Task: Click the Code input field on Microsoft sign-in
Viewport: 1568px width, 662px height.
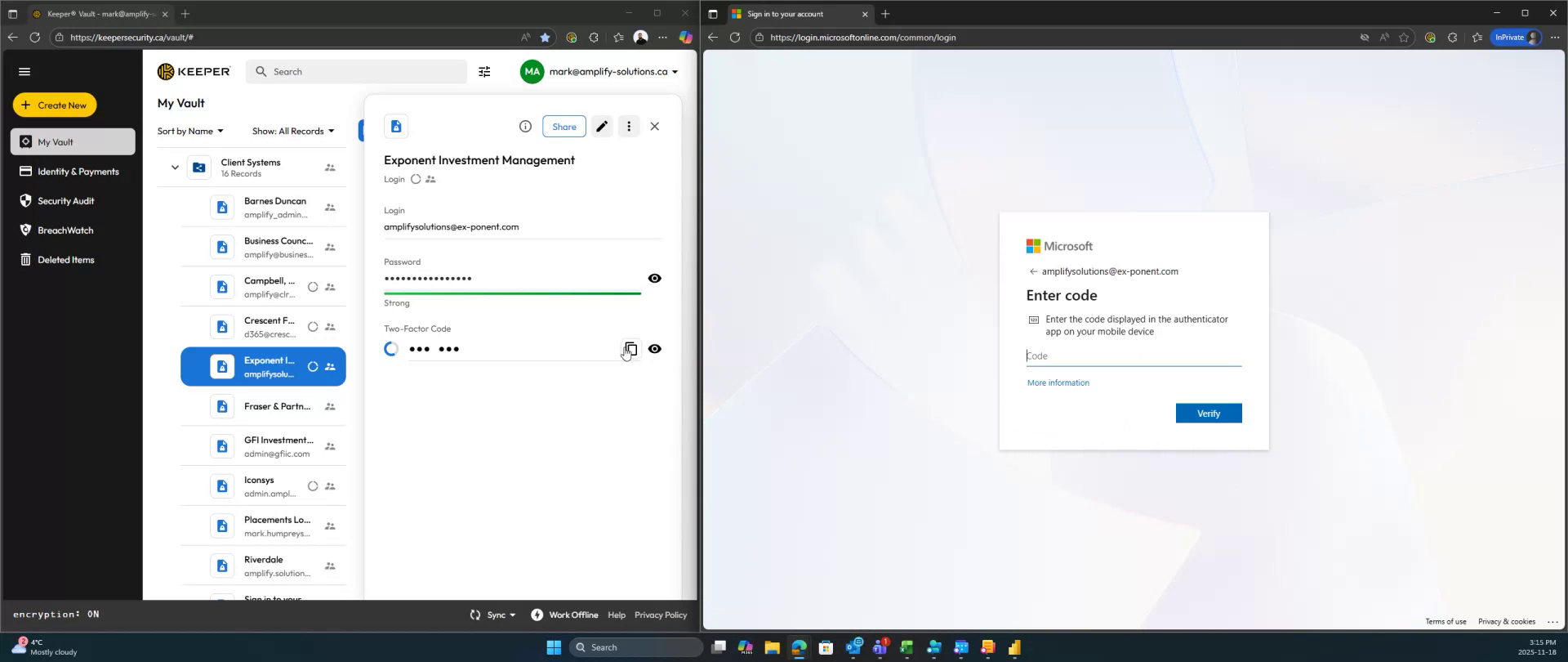Action: tap(1134, 356)
